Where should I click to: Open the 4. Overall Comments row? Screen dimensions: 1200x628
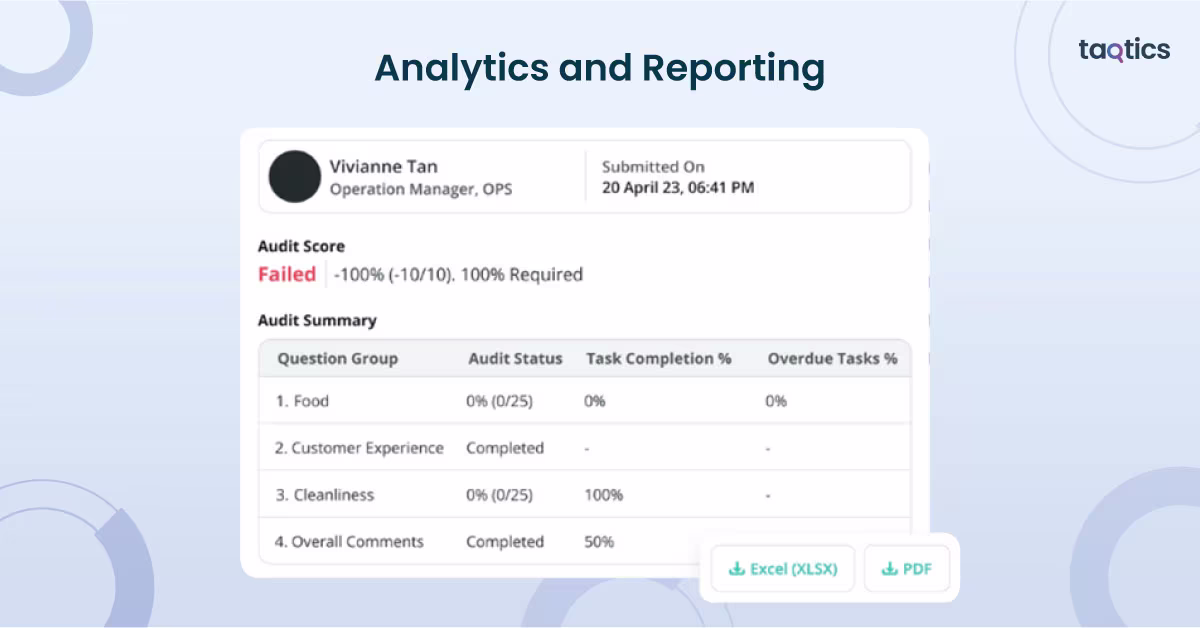(x=349, y=542)
